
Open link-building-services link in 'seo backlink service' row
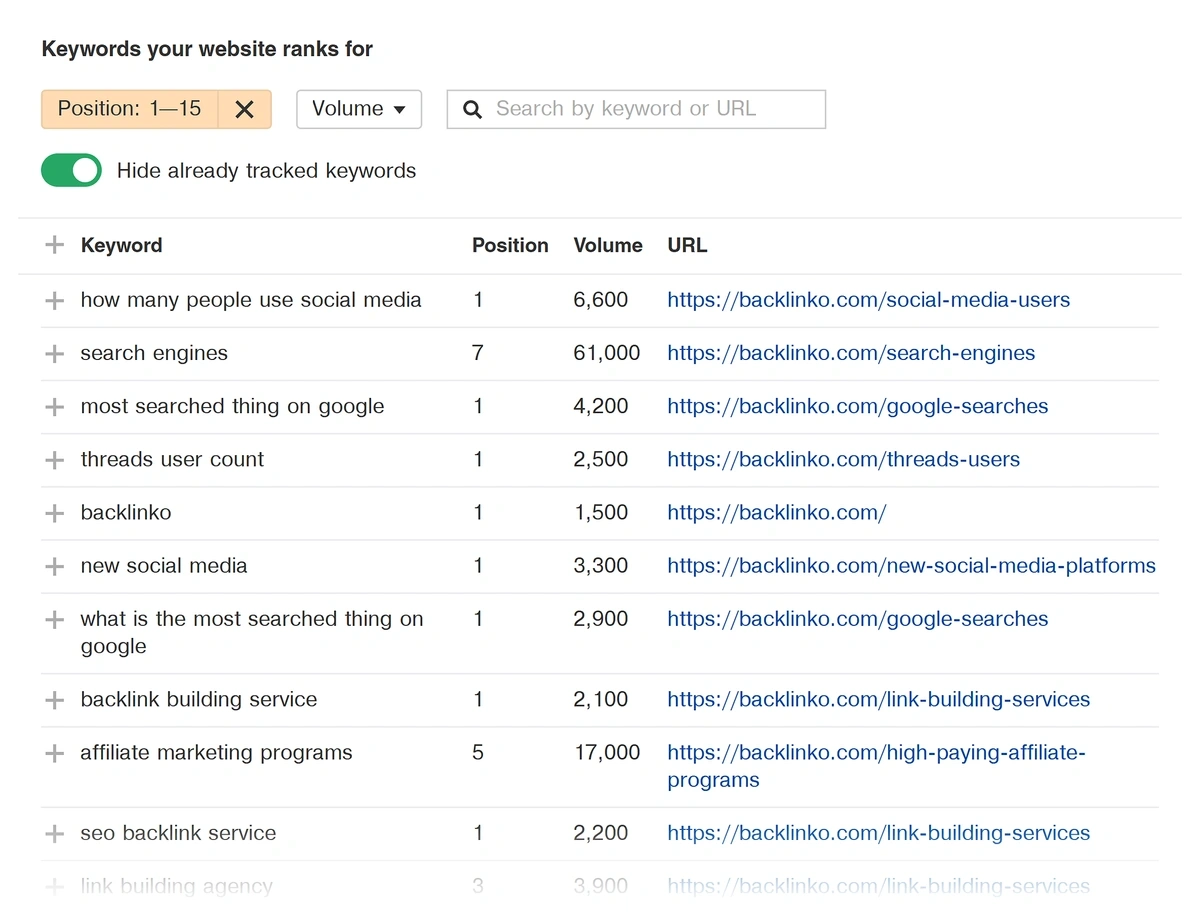(x=878, y=833)
